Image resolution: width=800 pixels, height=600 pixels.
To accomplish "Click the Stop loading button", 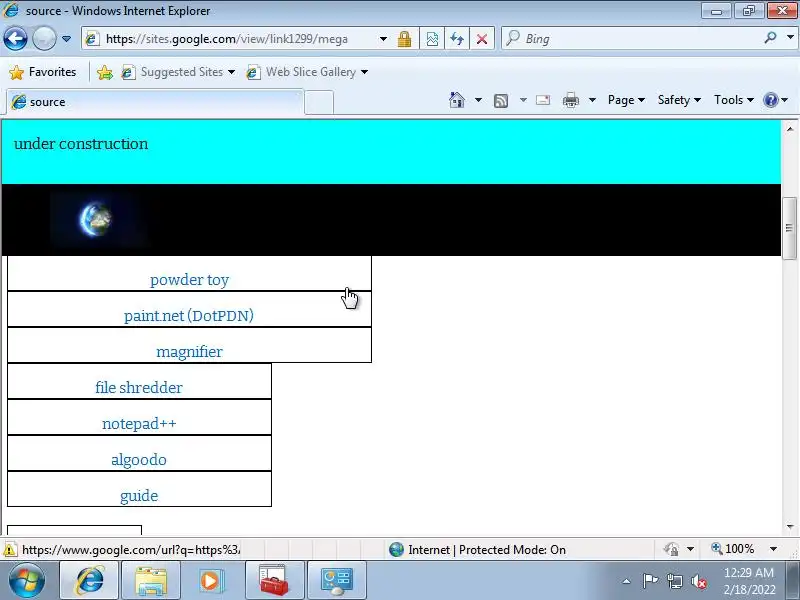I will click(x=482, y=39).
